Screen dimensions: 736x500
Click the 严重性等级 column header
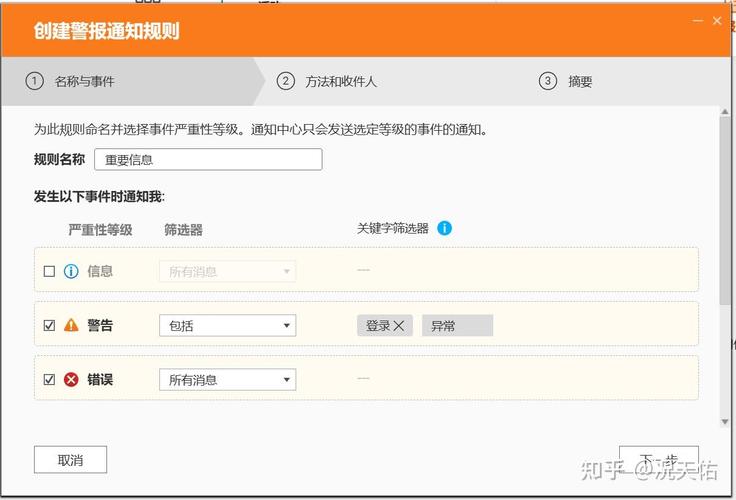pyautogui.click(x=100, y=230)
